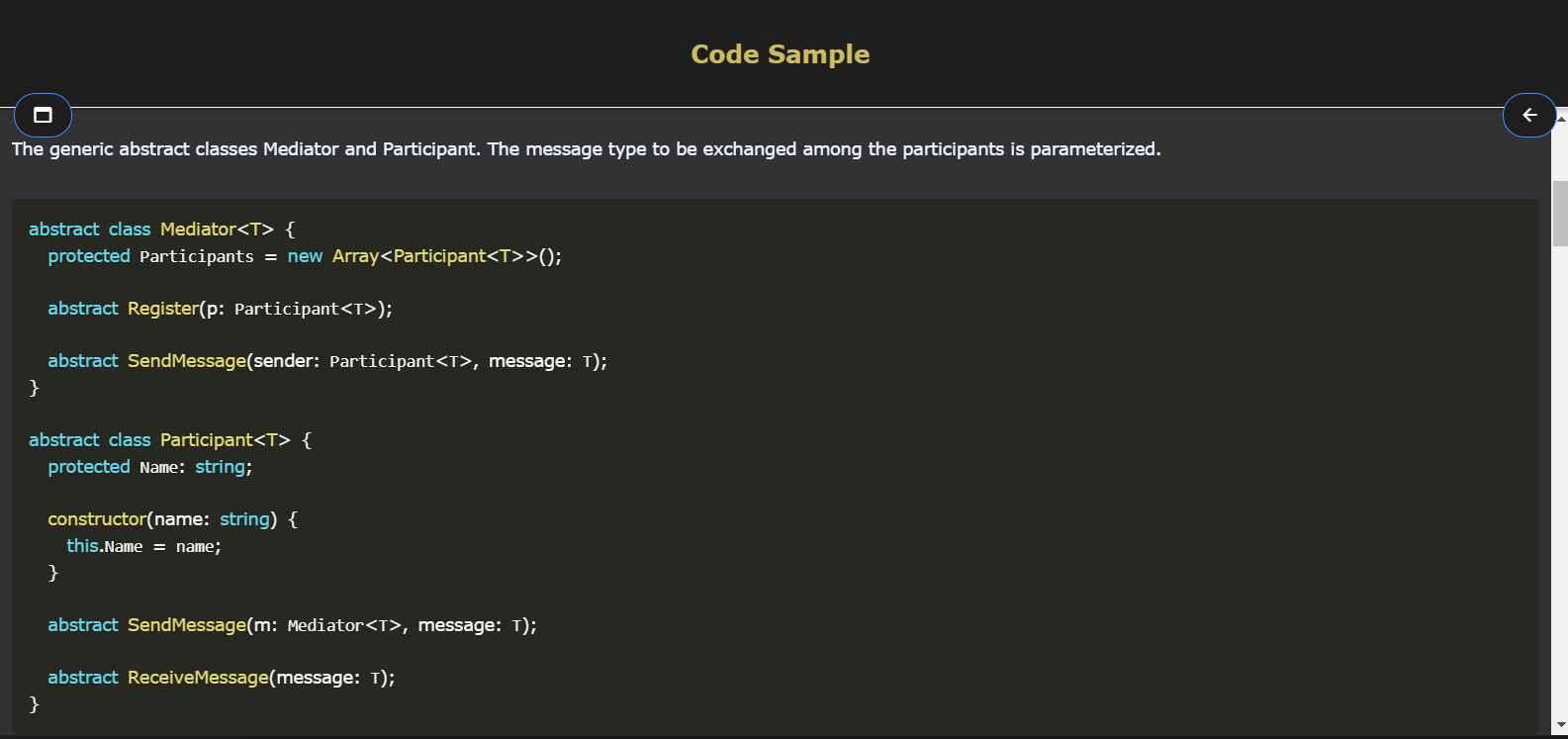Click the Array type in code
The height and width of the screenshot is (739, 1568).
355,256
